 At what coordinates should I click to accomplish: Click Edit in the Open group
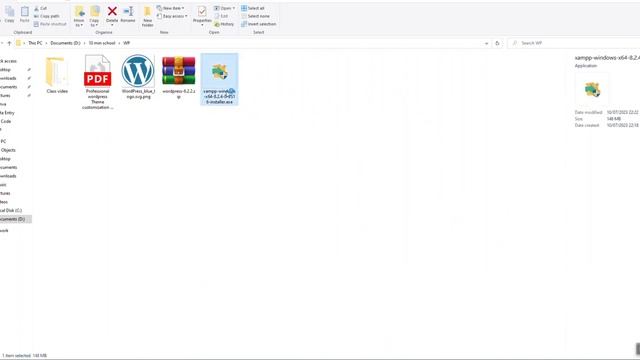(221, 16)
